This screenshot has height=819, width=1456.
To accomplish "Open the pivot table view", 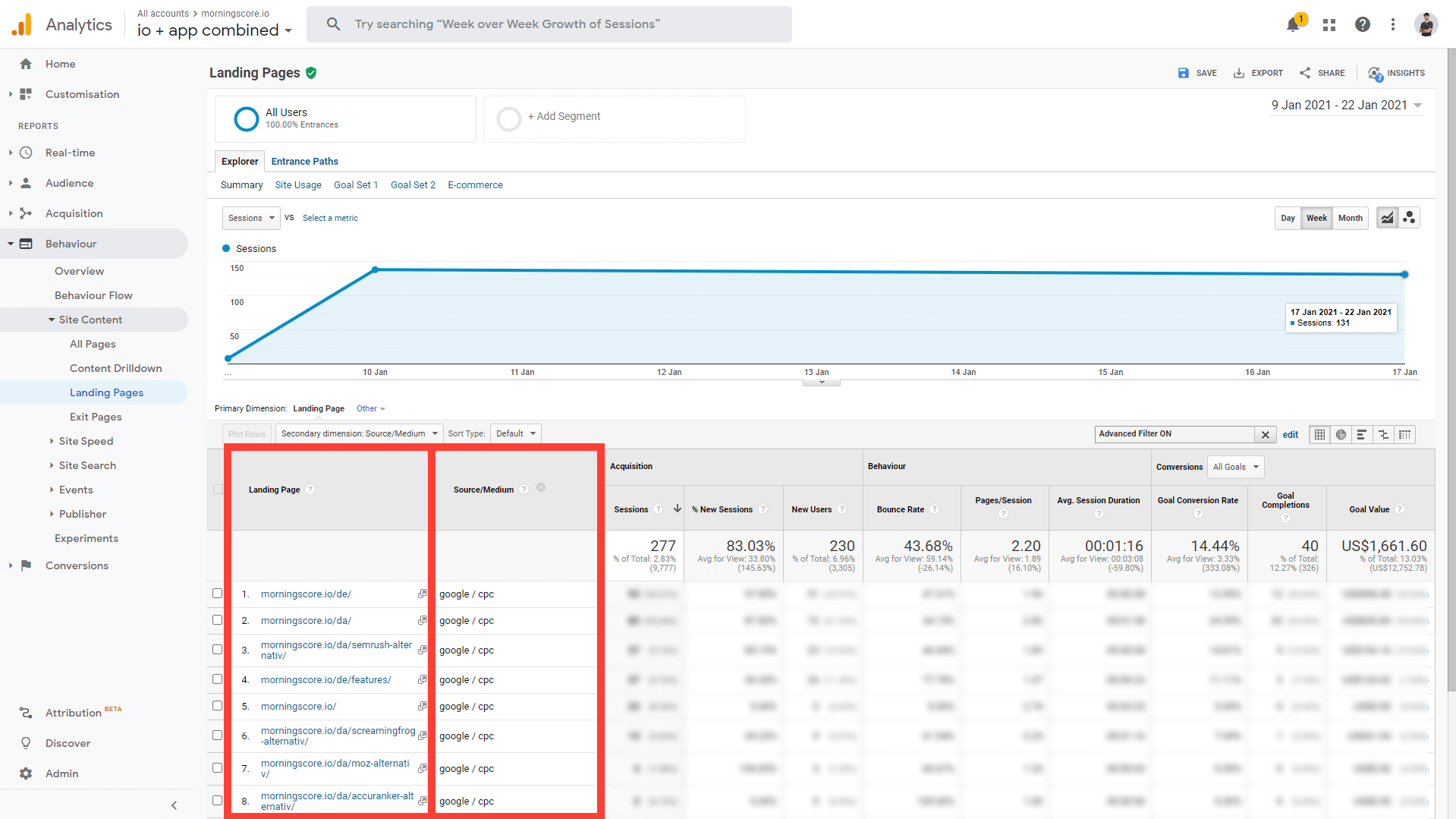I will (x=1404, y=434).
